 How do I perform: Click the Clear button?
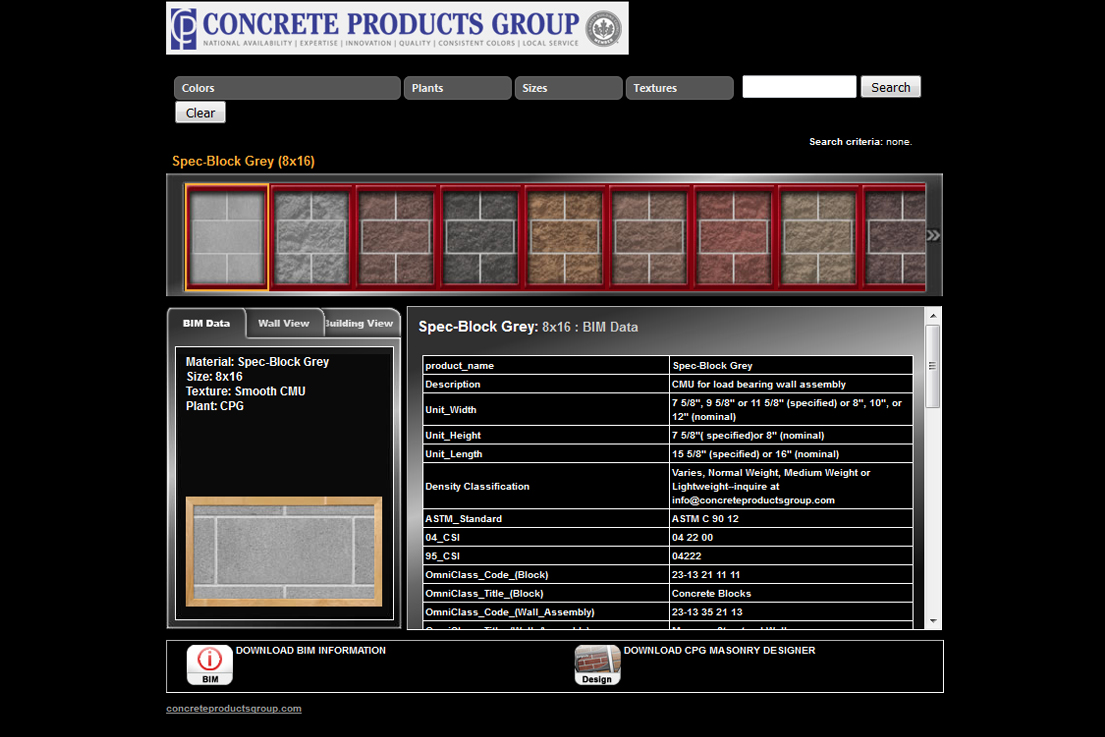[200, 113]
